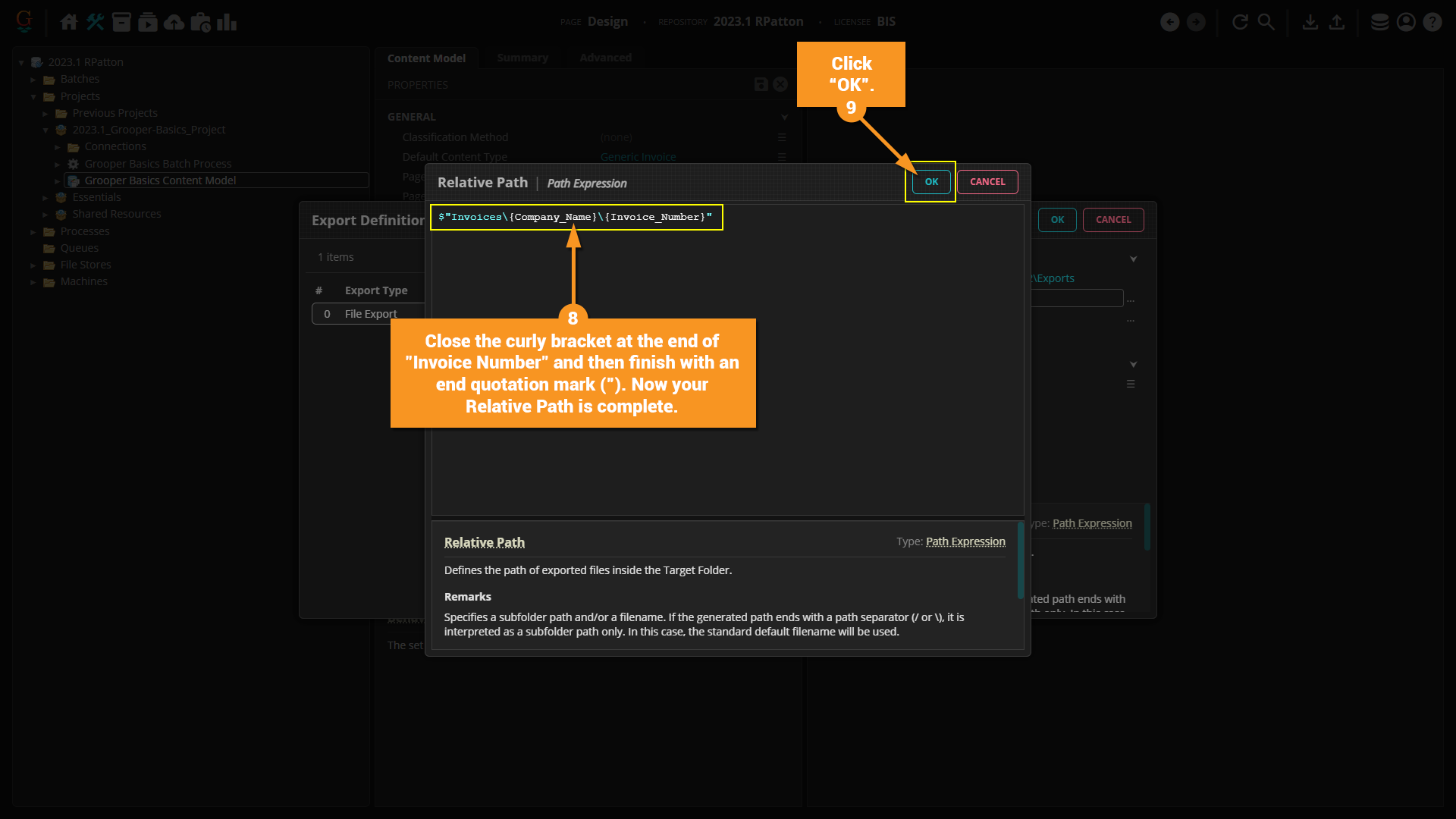Viewport: 1456px width, 819px height.
Task: Select Grooper Basics Batch Process node
Action: pyautogui.click(x=158, y=164)
